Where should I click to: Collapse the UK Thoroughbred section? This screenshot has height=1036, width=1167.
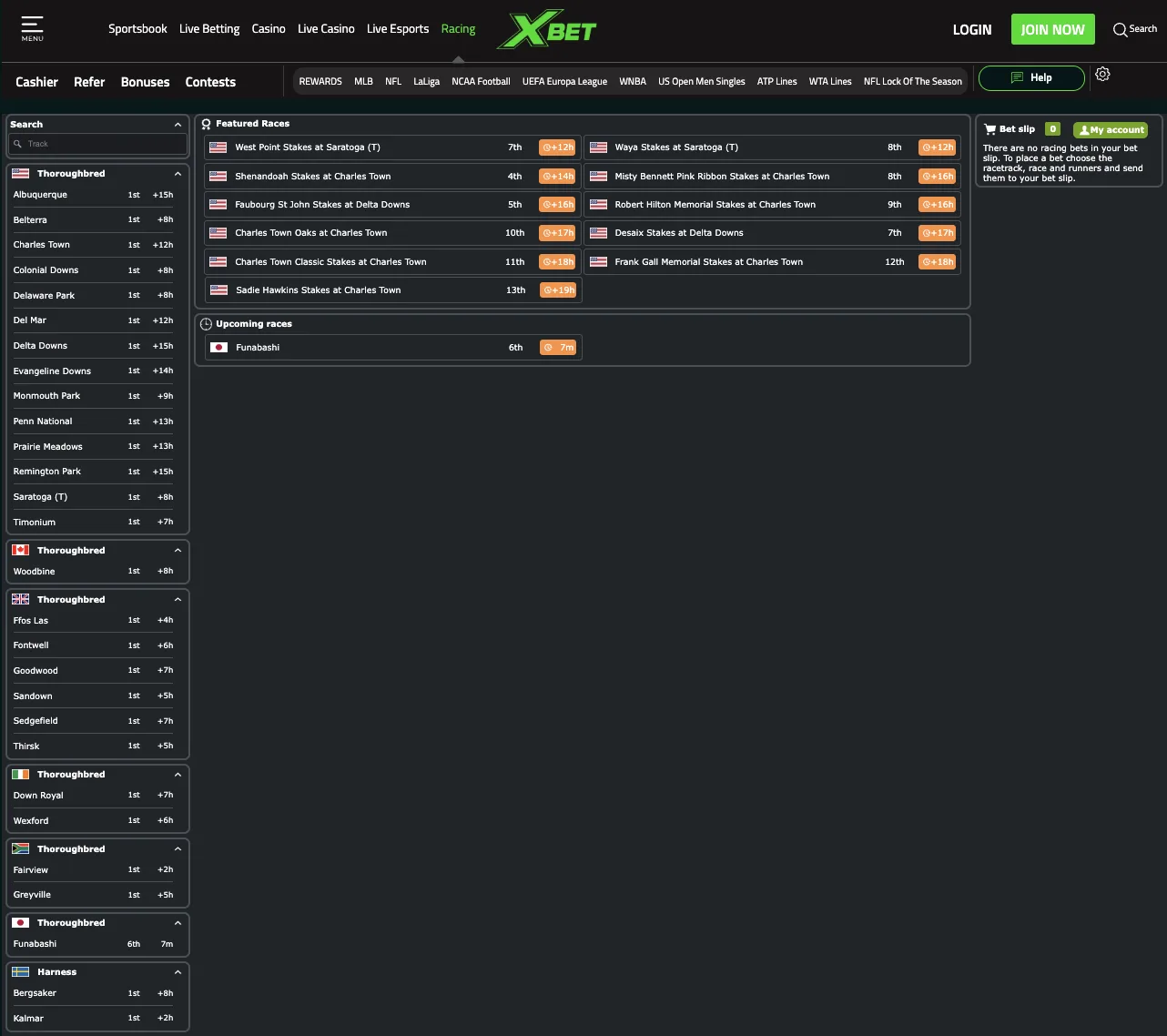[178, 600]
